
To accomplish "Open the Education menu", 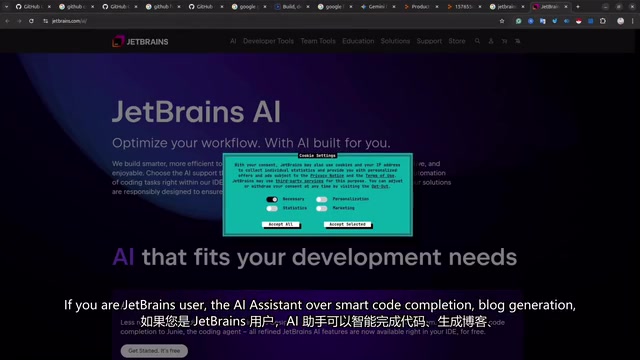I will (x=358, y=41).
